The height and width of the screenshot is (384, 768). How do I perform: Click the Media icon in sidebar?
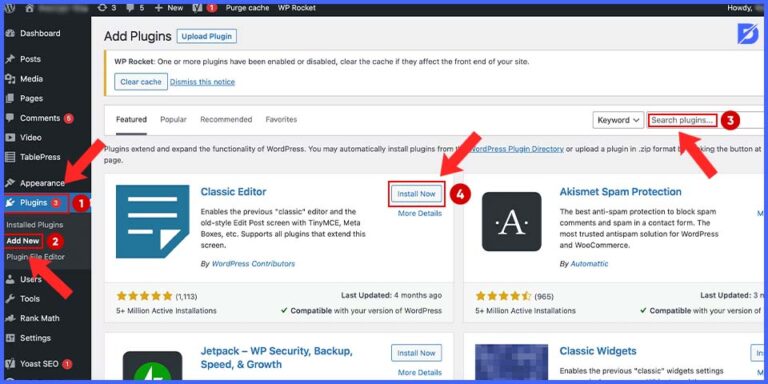click(10, 79)
